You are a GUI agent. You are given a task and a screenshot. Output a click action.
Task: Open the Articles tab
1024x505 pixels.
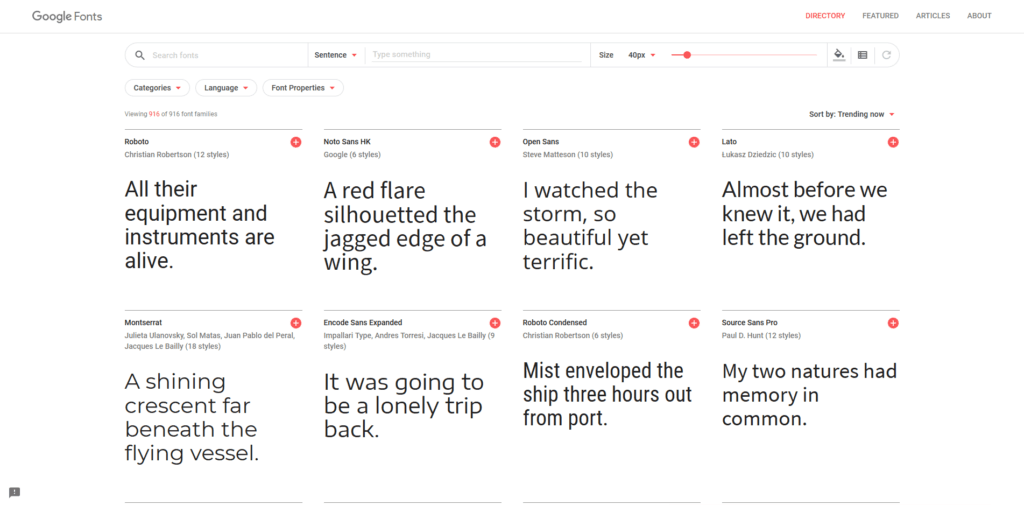(933, 16)
